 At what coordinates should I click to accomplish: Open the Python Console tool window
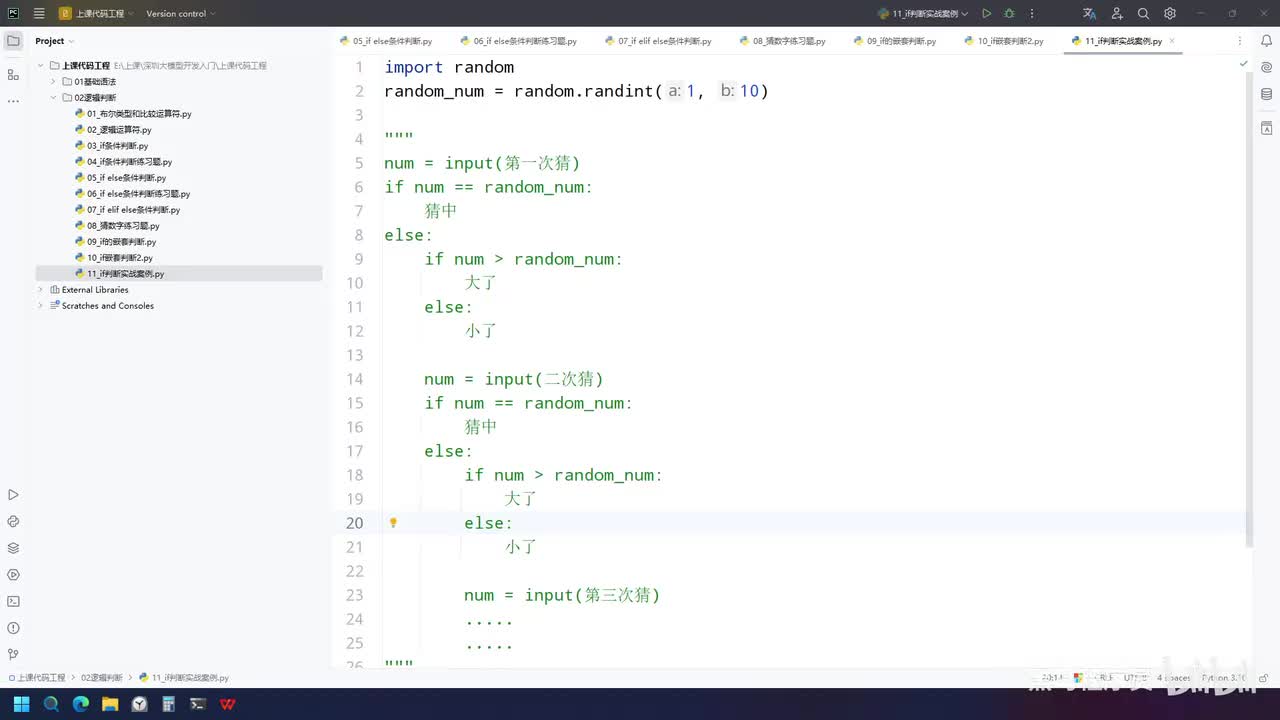13,522
